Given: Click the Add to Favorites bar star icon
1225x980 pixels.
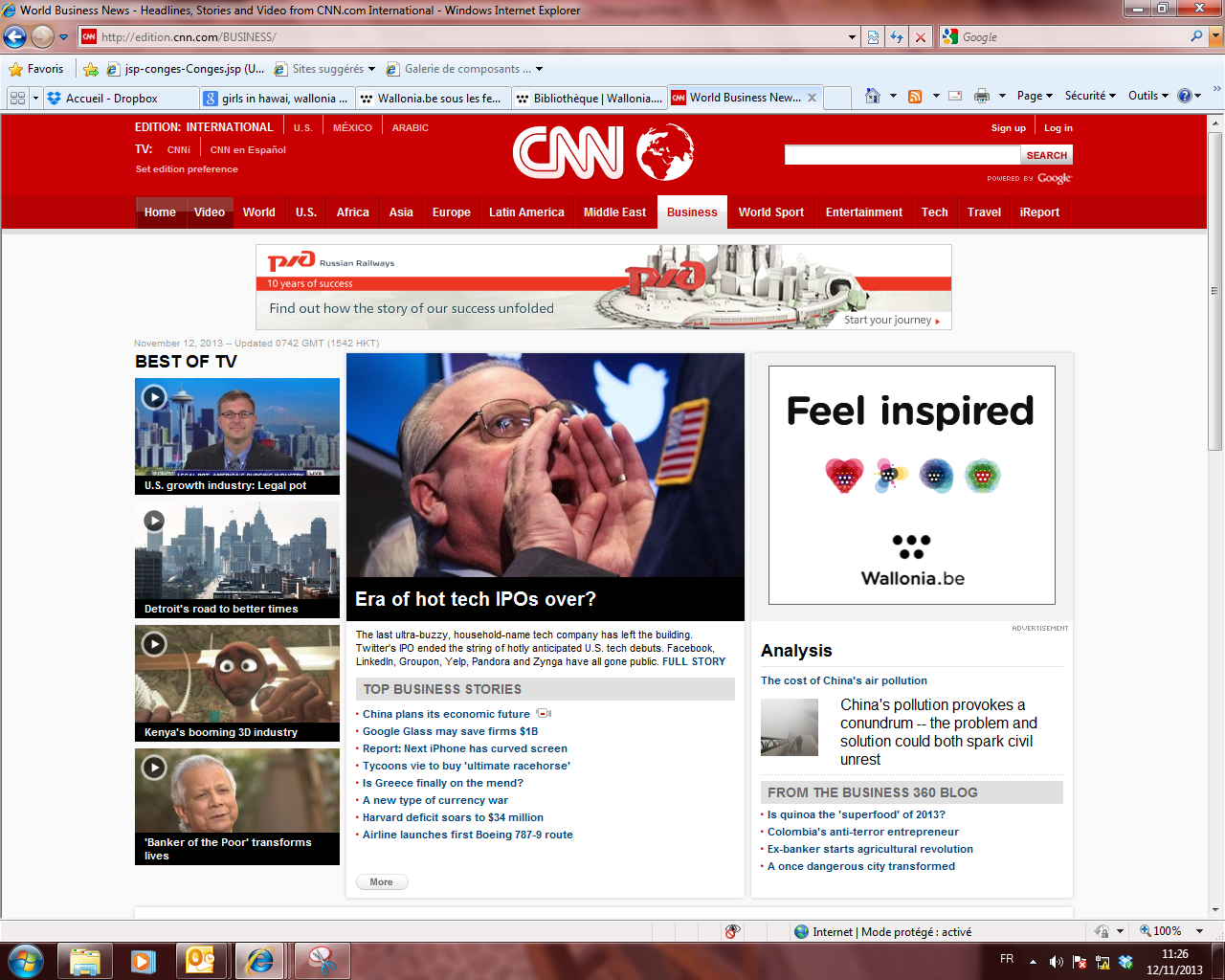Looking at the screenshot, I should pyautogui.click(x=91, y=69).
